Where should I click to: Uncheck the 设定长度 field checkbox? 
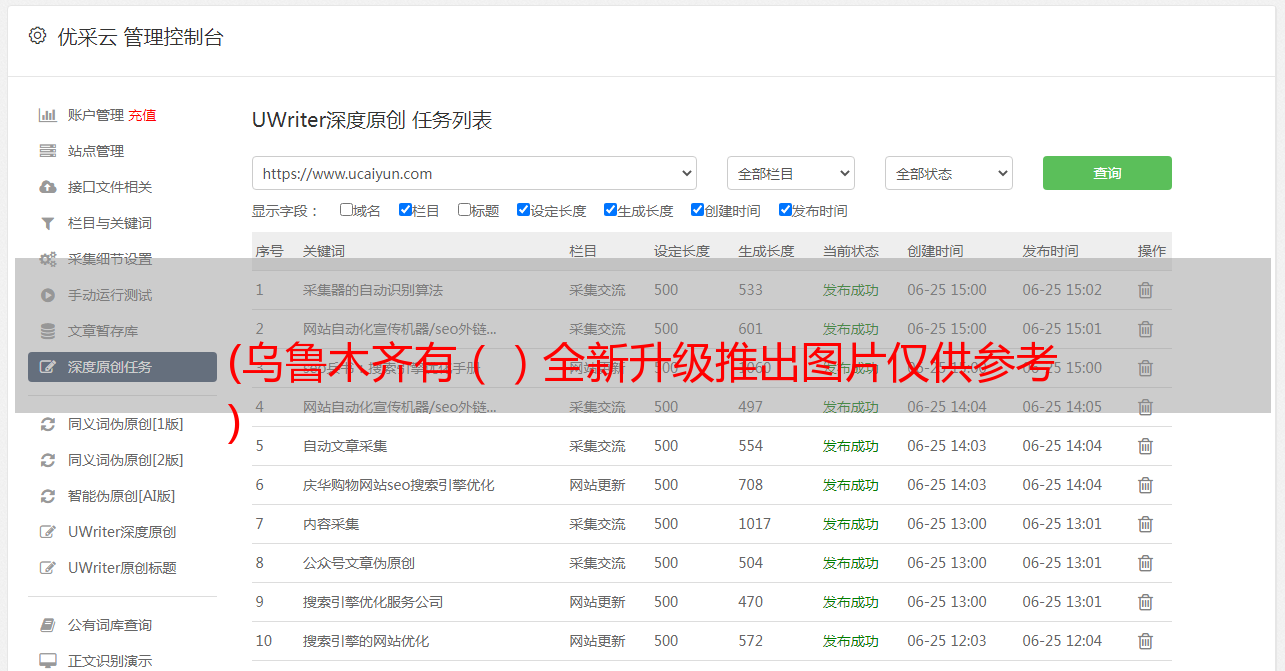coord(523,210)
